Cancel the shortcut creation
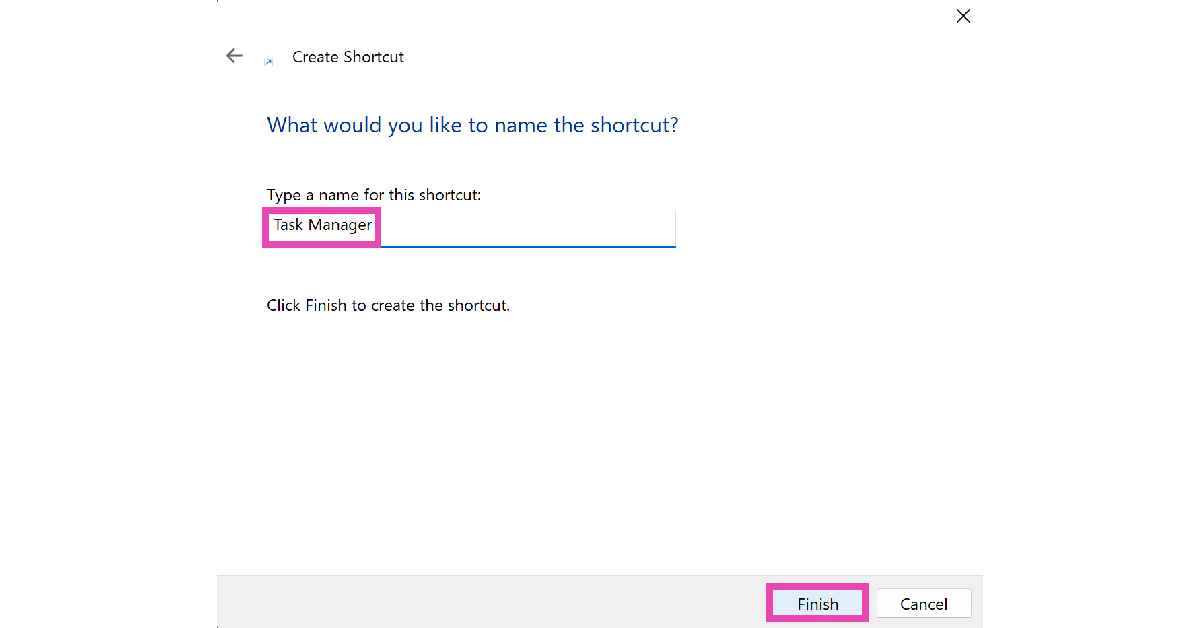Viewport: 1200px width, 628px height. coord(923,603)
